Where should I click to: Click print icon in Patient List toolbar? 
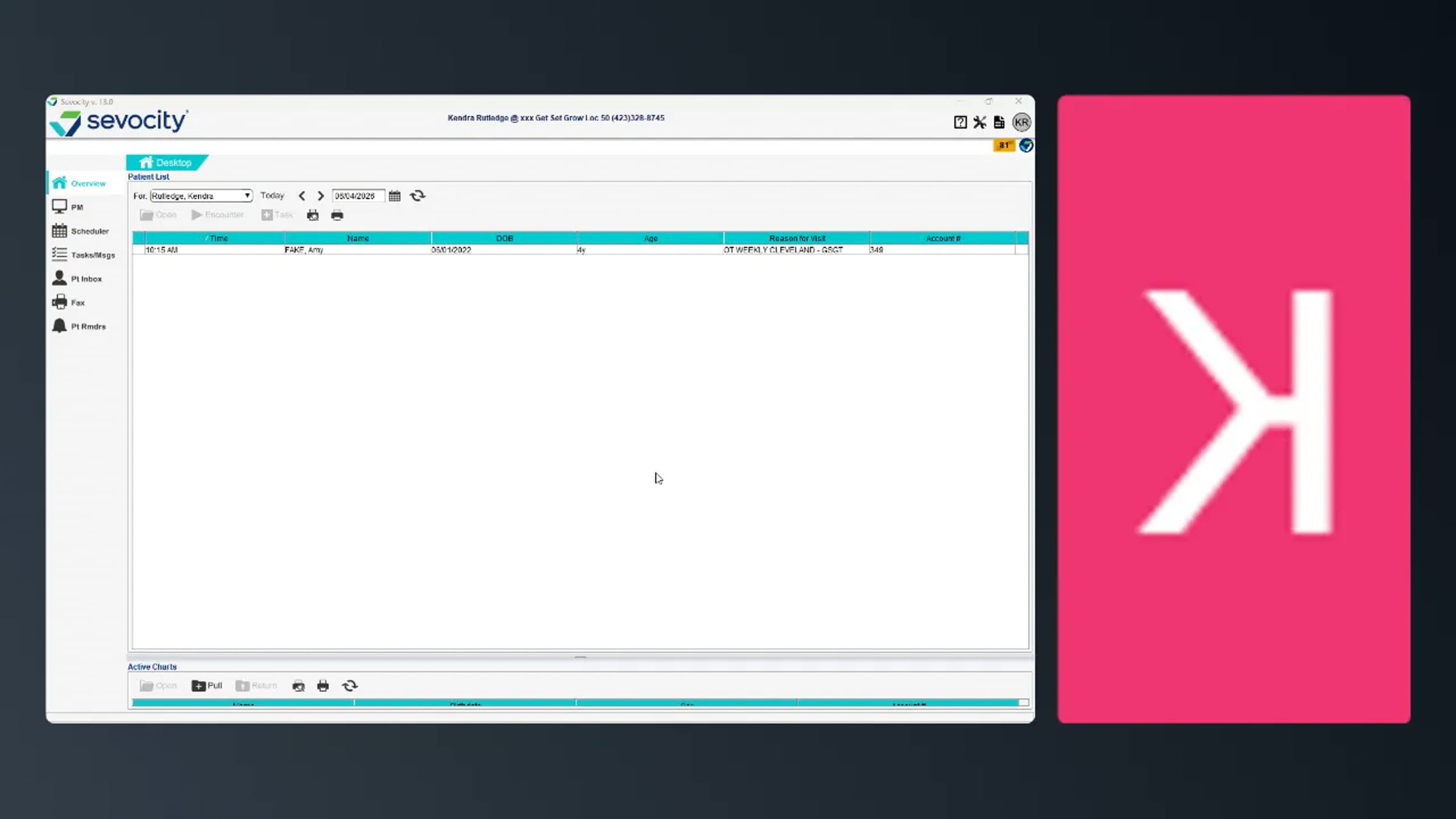click(337, 215)
